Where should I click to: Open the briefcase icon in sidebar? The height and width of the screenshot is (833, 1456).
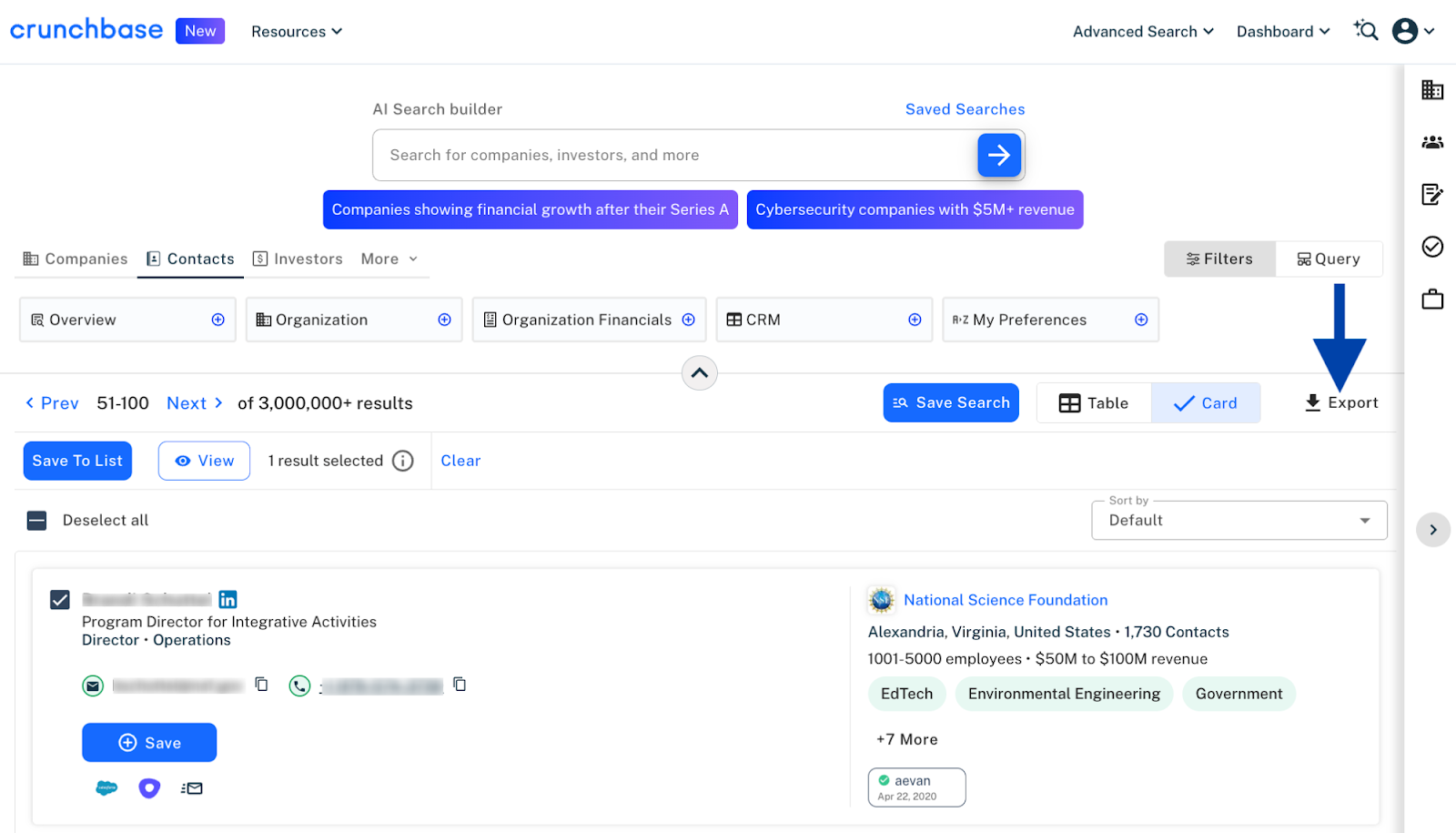[1432, 299]
